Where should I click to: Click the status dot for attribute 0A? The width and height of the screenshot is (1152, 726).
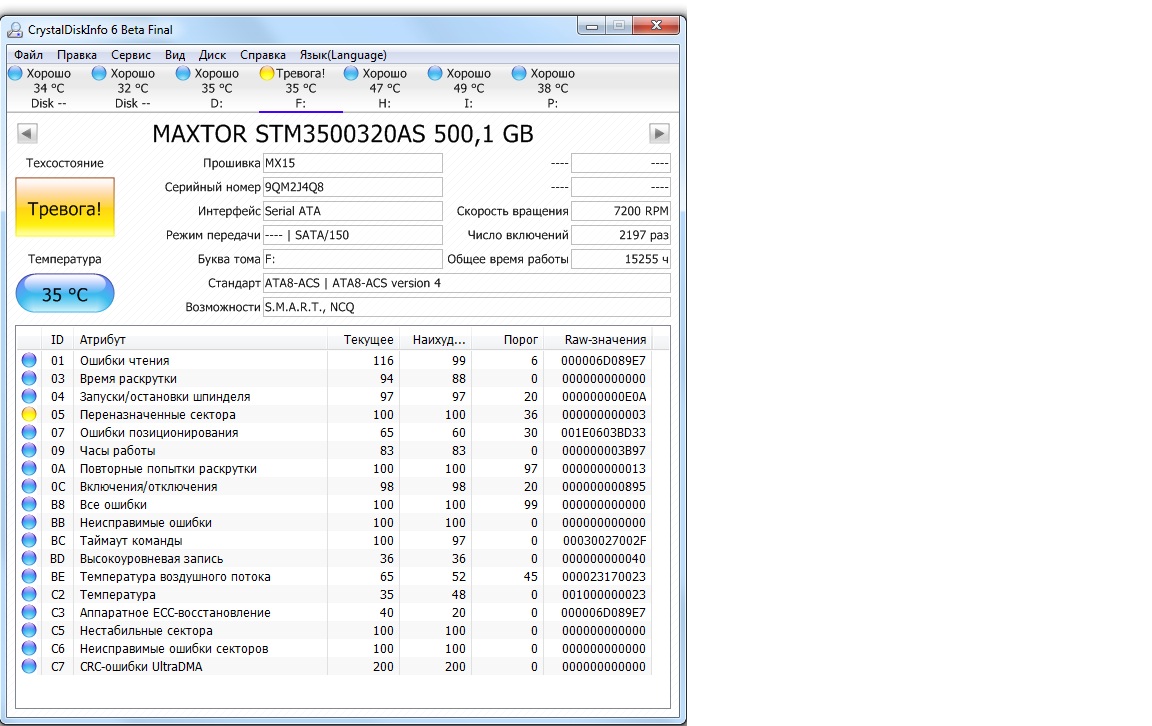click(x=29, y=468)
